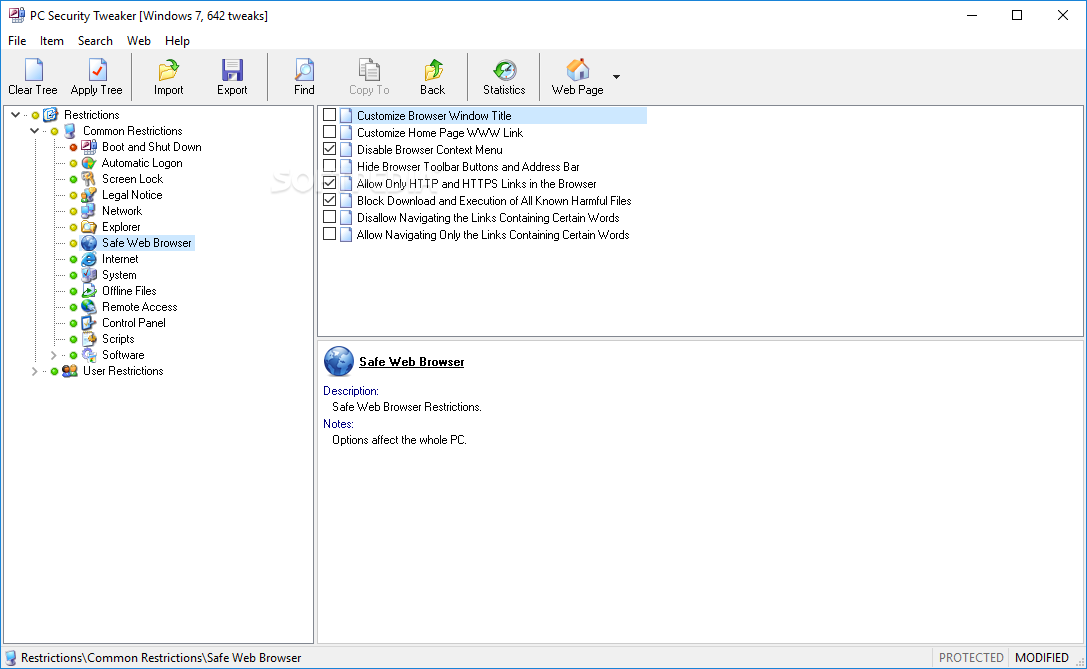Select the Remote Access tree icon
This screenshot has height=669, width=1087.
coord(89,306)
